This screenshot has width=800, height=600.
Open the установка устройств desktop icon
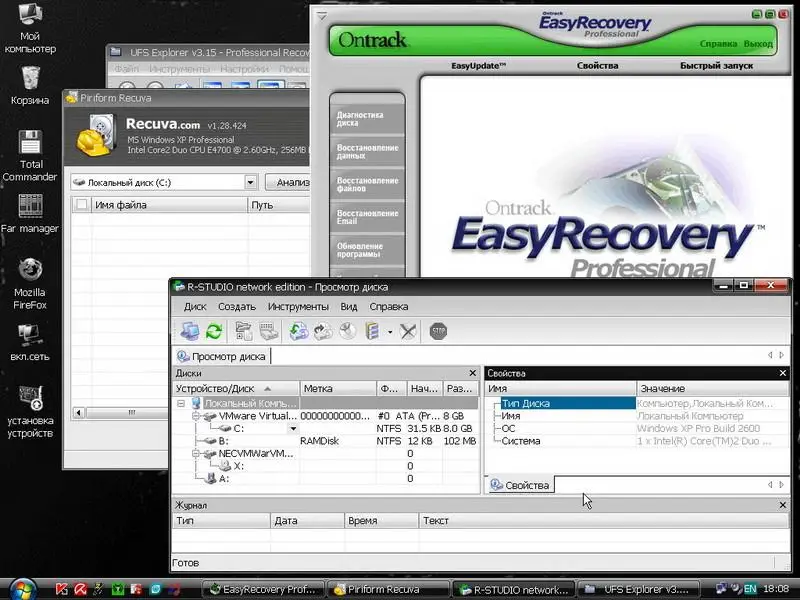pyautogui.click(x=30, y=412)
